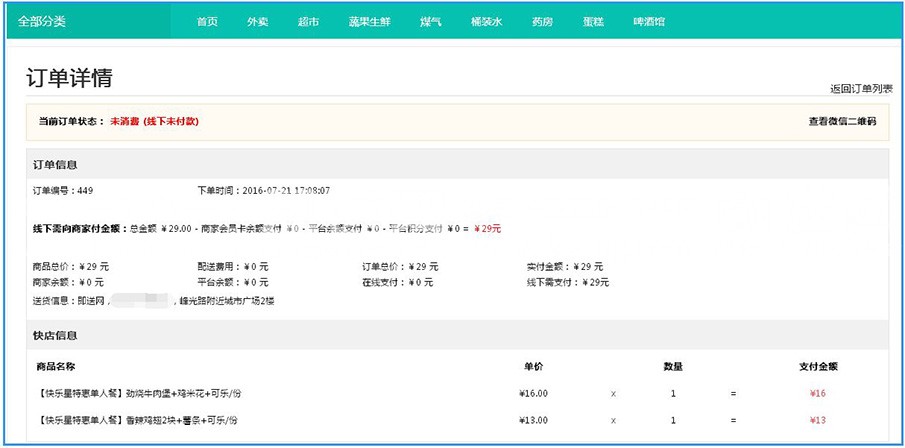Click the red ¥16 payment amount
Screen dimensions: 905x448
point(818,394)
